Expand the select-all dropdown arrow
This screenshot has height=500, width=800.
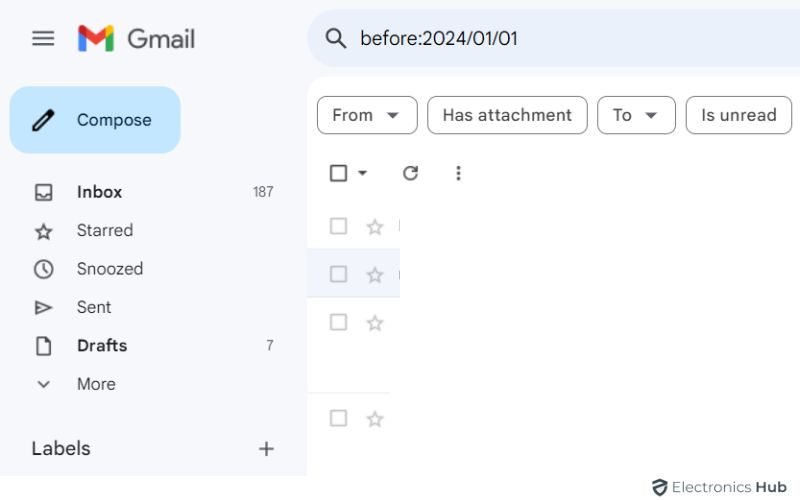pos(362,173)
